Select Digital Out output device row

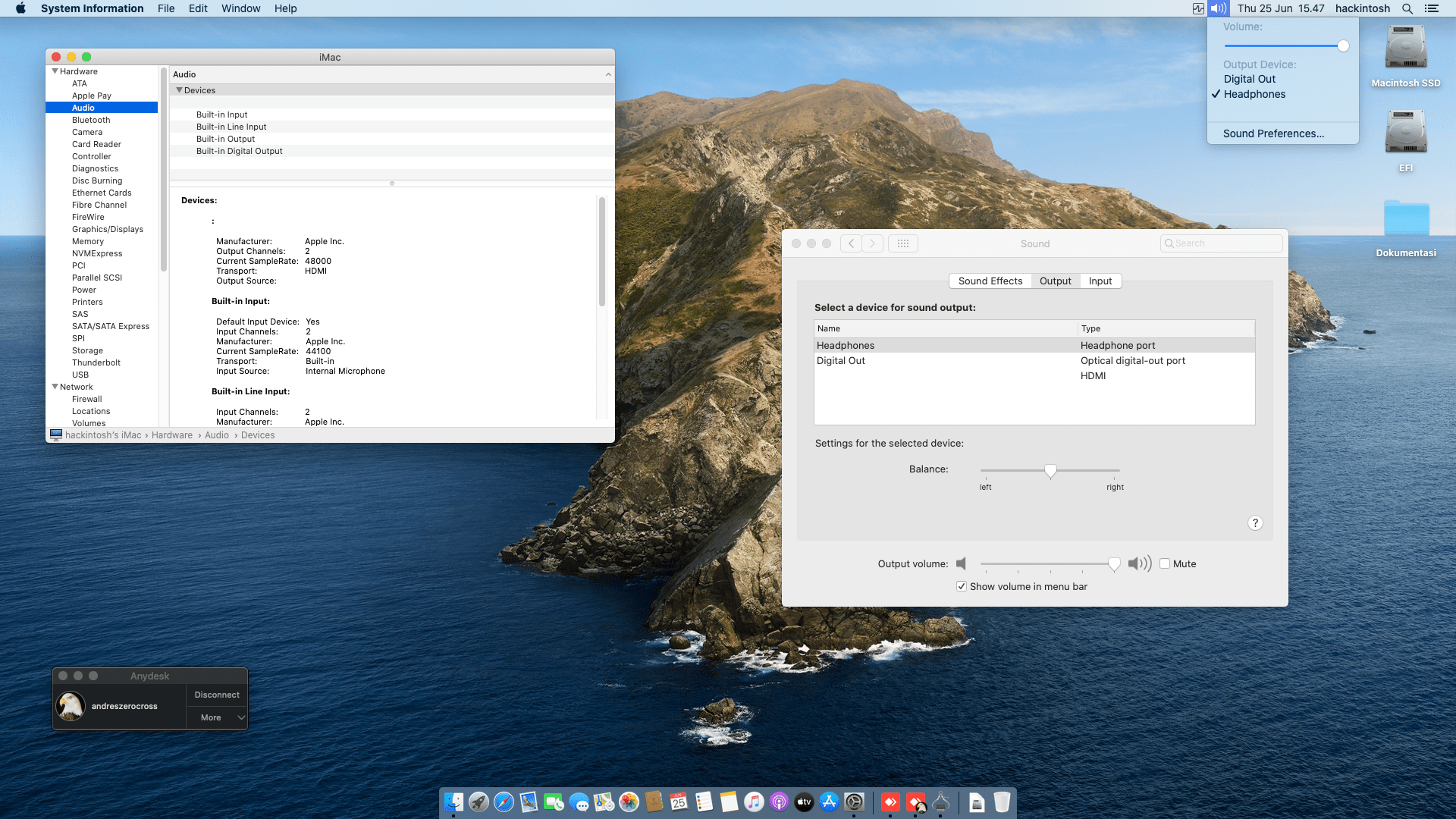tap(1034, 361)
